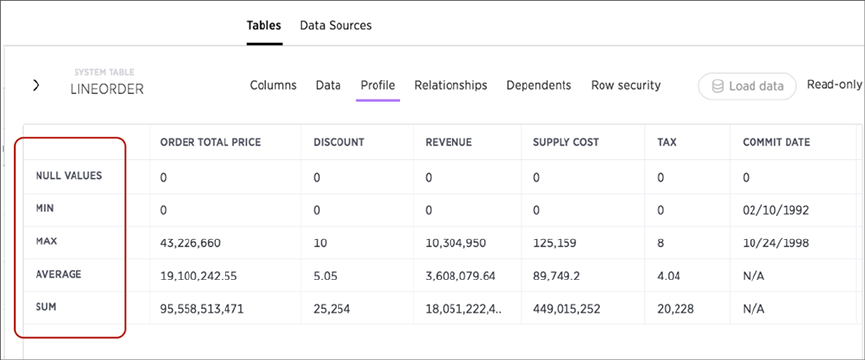Click the NULL VALUES row label
The width and height of the screenshot is (865, 360).
69,176
